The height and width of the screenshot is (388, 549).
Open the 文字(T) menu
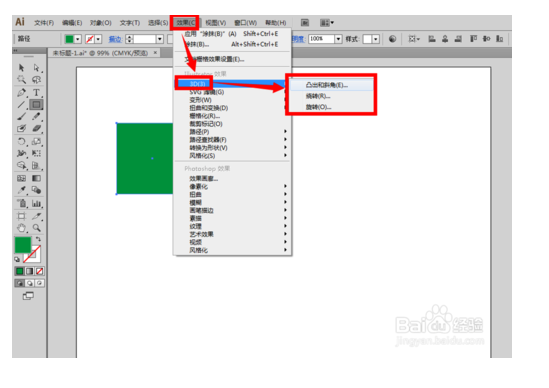[x=130, y=23]
